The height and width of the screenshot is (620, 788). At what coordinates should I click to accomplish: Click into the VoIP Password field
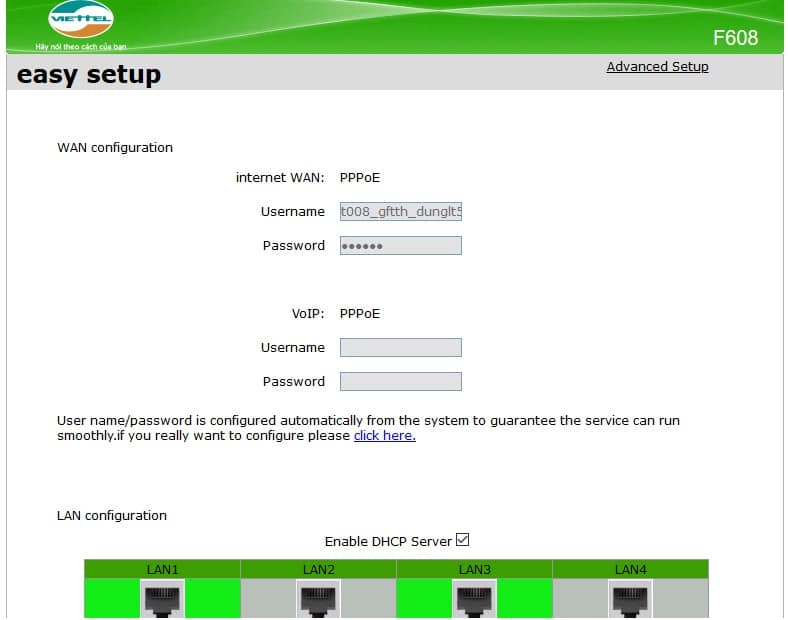[x=400, y=382]
